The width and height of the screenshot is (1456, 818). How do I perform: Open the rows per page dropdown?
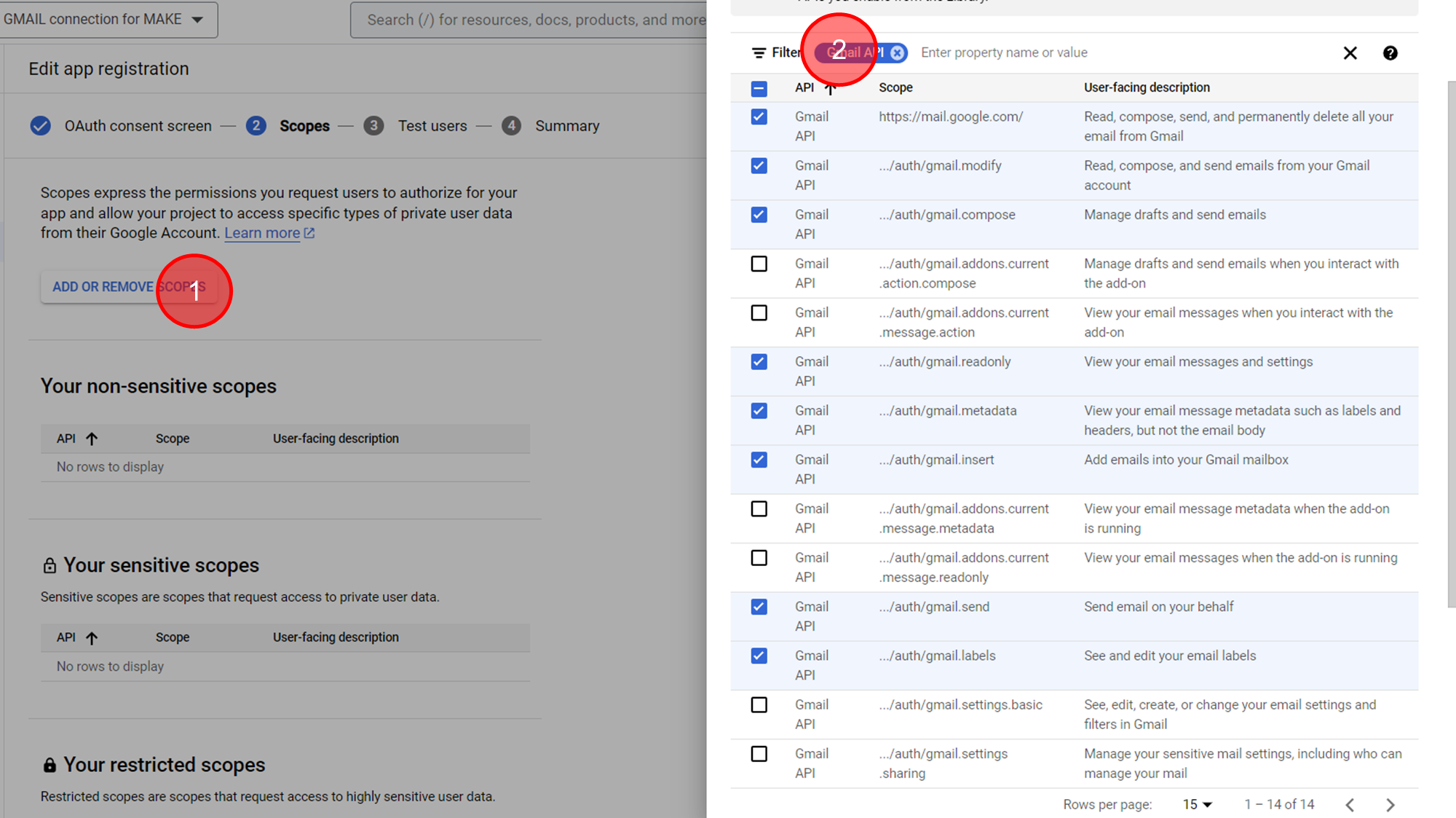coord(1197,804)
